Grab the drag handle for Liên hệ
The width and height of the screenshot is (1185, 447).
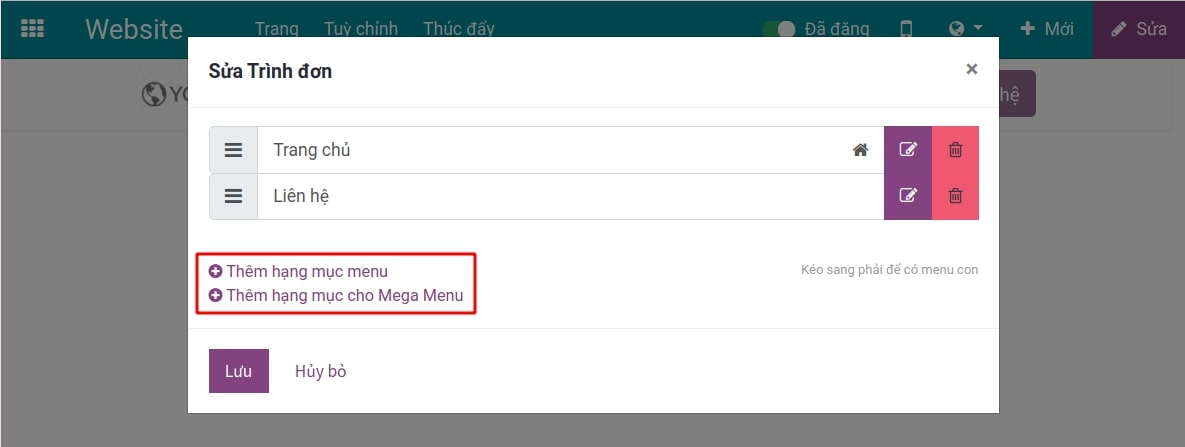click(x=234, y=197)
